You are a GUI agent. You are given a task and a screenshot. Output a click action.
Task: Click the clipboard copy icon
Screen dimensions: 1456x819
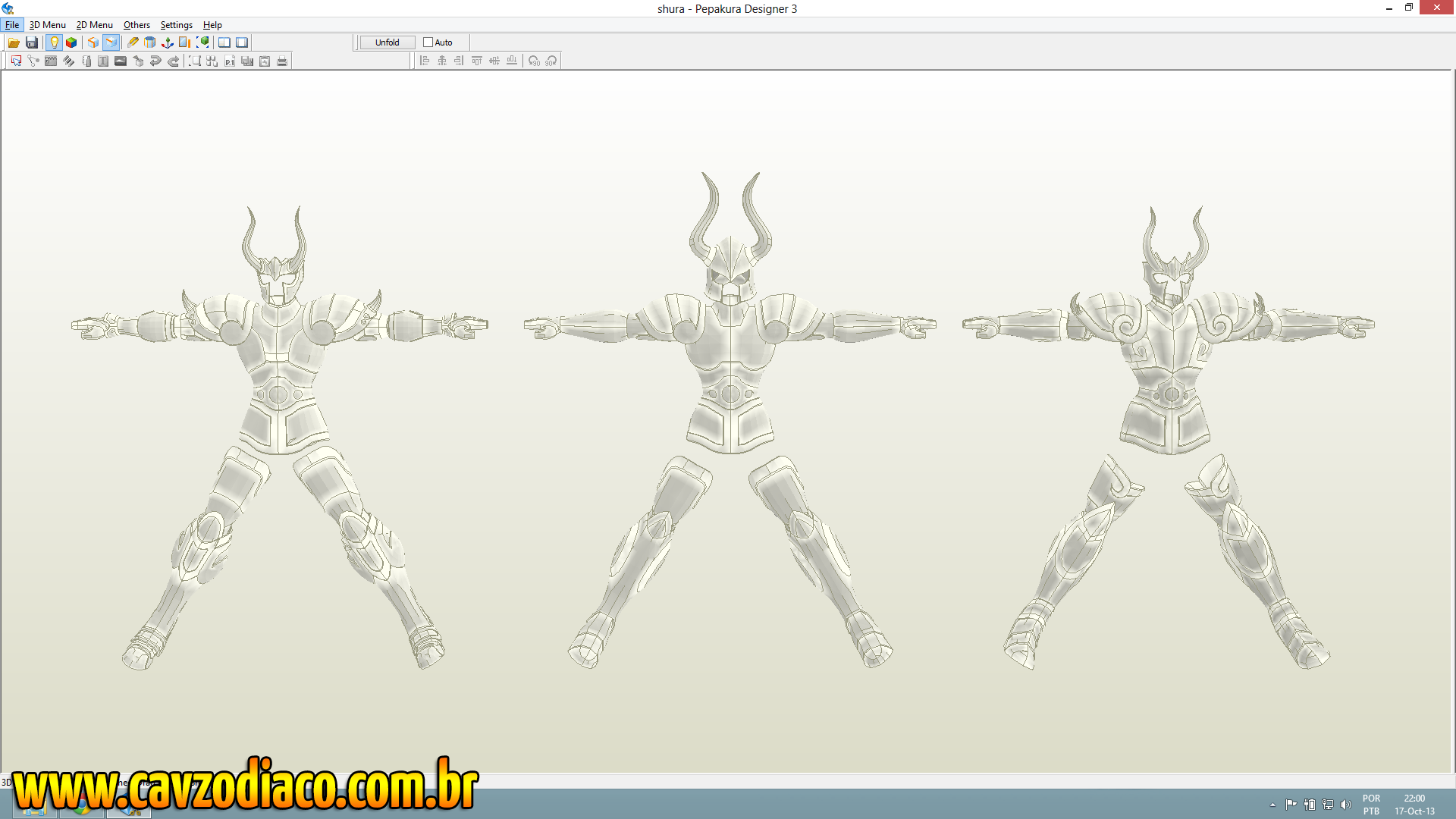click(265, 61)
